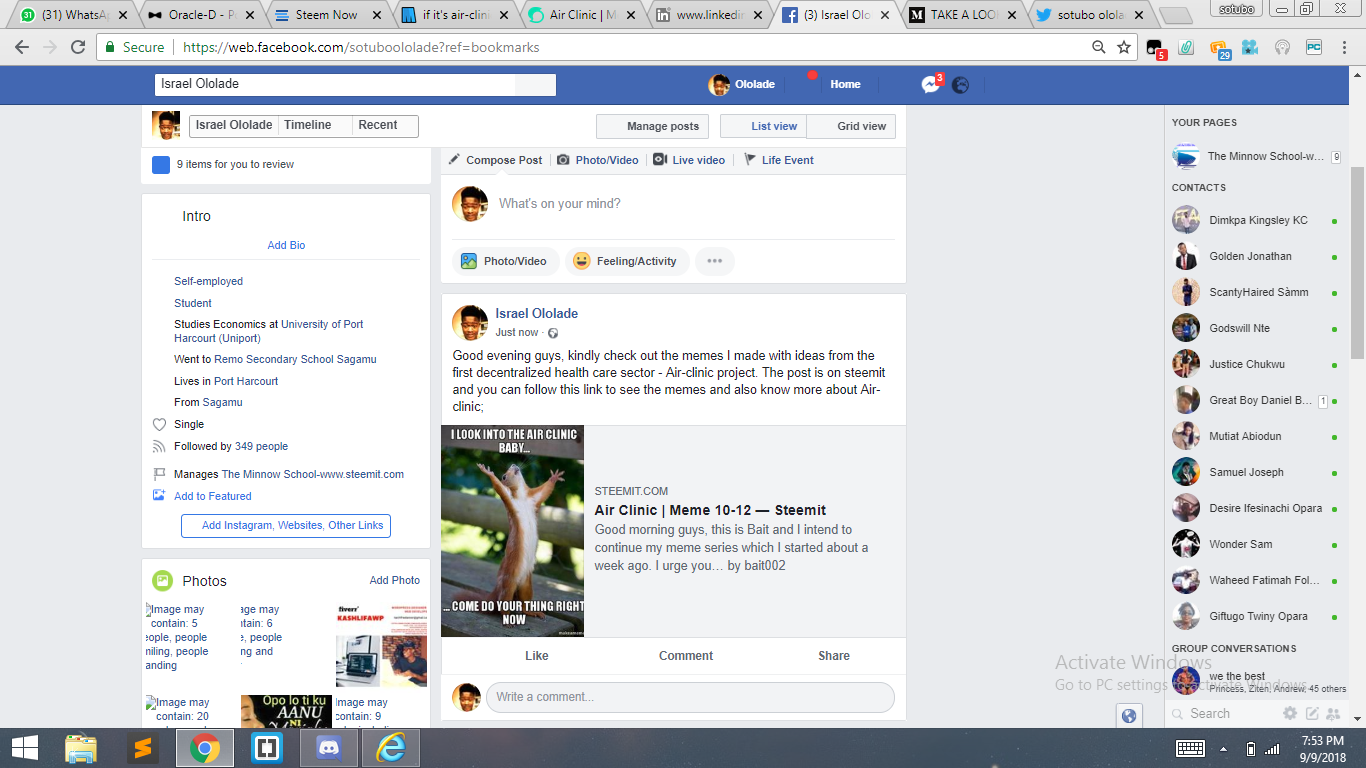1366x768 pixels.
Task: Switch to List view
Action: pyautogui.click(x=763, y=126)
